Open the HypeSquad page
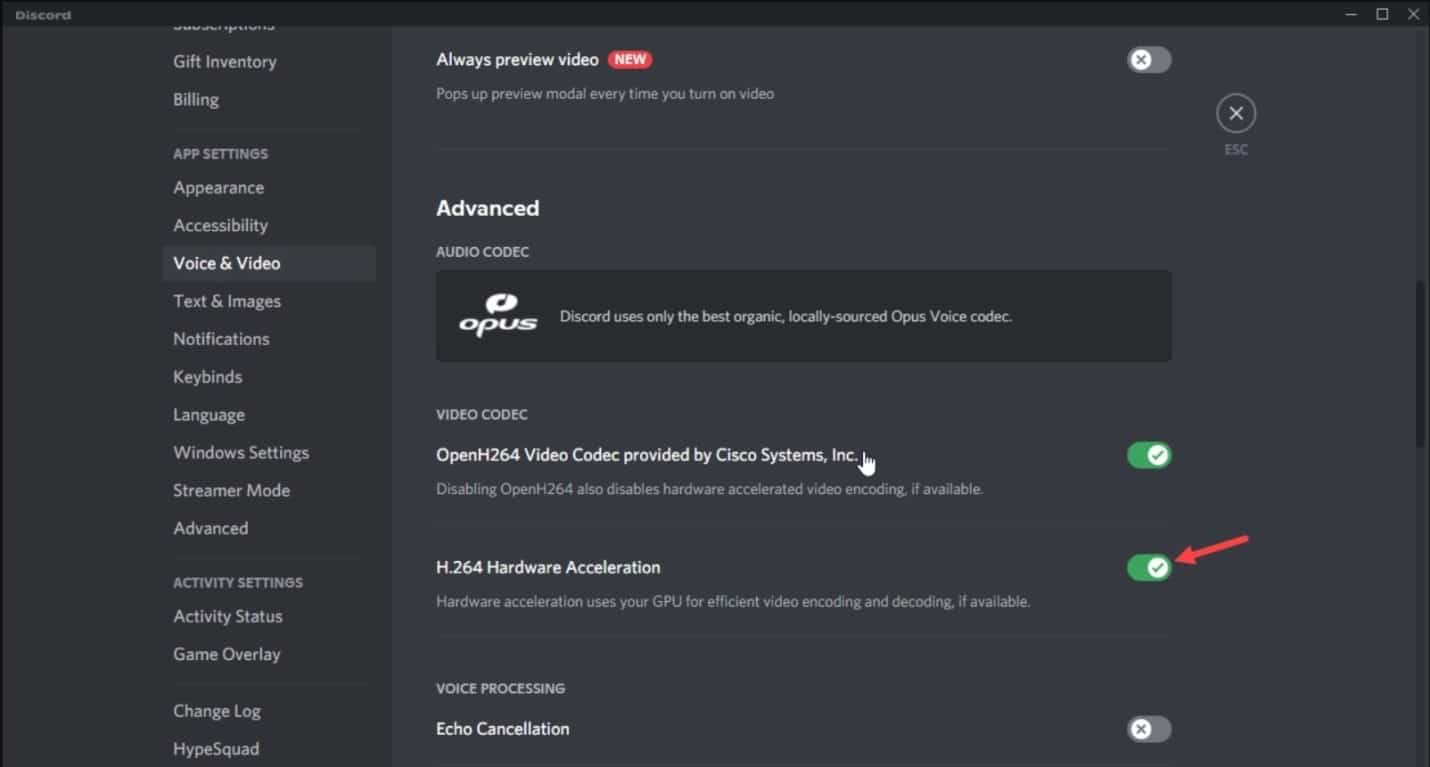This screenshot has width=1430, height=767. point(216,749)
